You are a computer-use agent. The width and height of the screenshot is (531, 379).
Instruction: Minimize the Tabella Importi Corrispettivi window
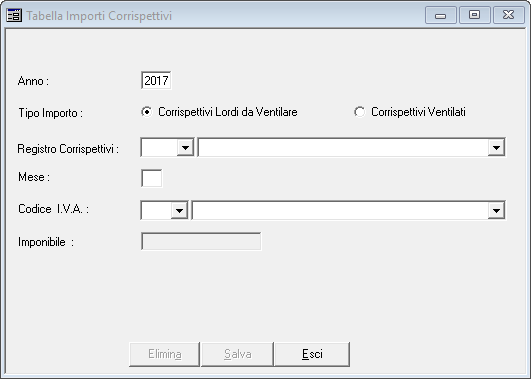click(x=441, y=16)
